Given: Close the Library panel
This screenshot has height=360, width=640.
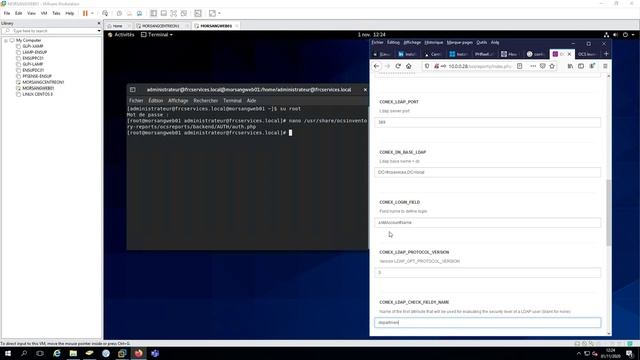Looking at the screenshot, I should [x=99, y=23].
